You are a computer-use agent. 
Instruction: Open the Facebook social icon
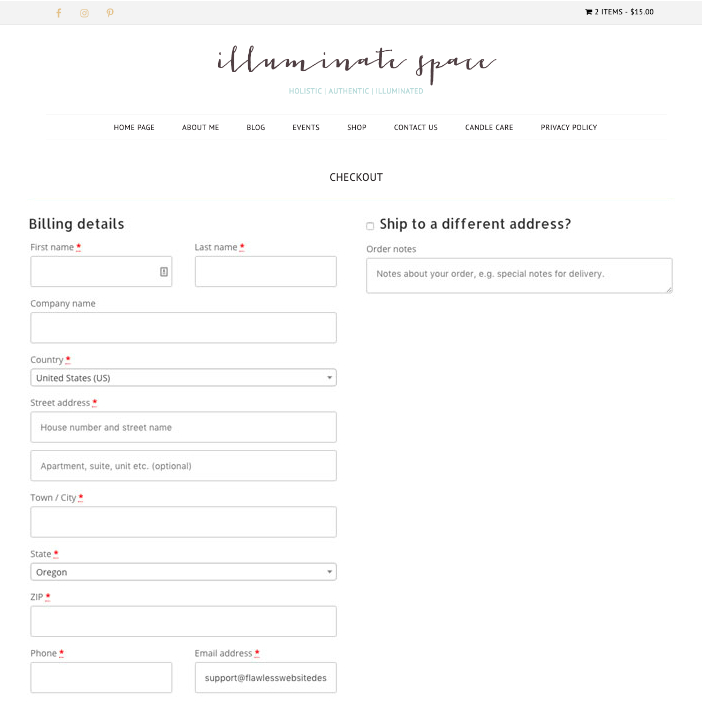pyautogui.click(x=58, y=13)
